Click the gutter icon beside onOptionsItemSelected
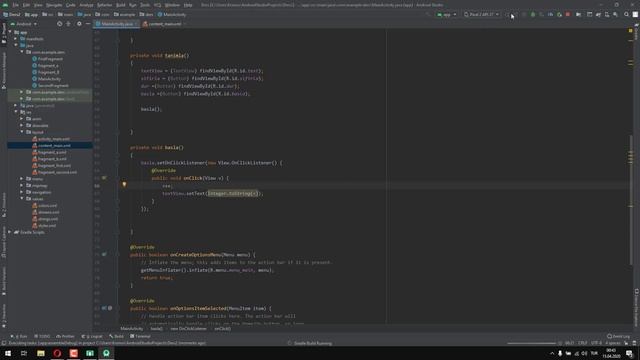This screenshot has height=360, width=640. click(104, 308)
